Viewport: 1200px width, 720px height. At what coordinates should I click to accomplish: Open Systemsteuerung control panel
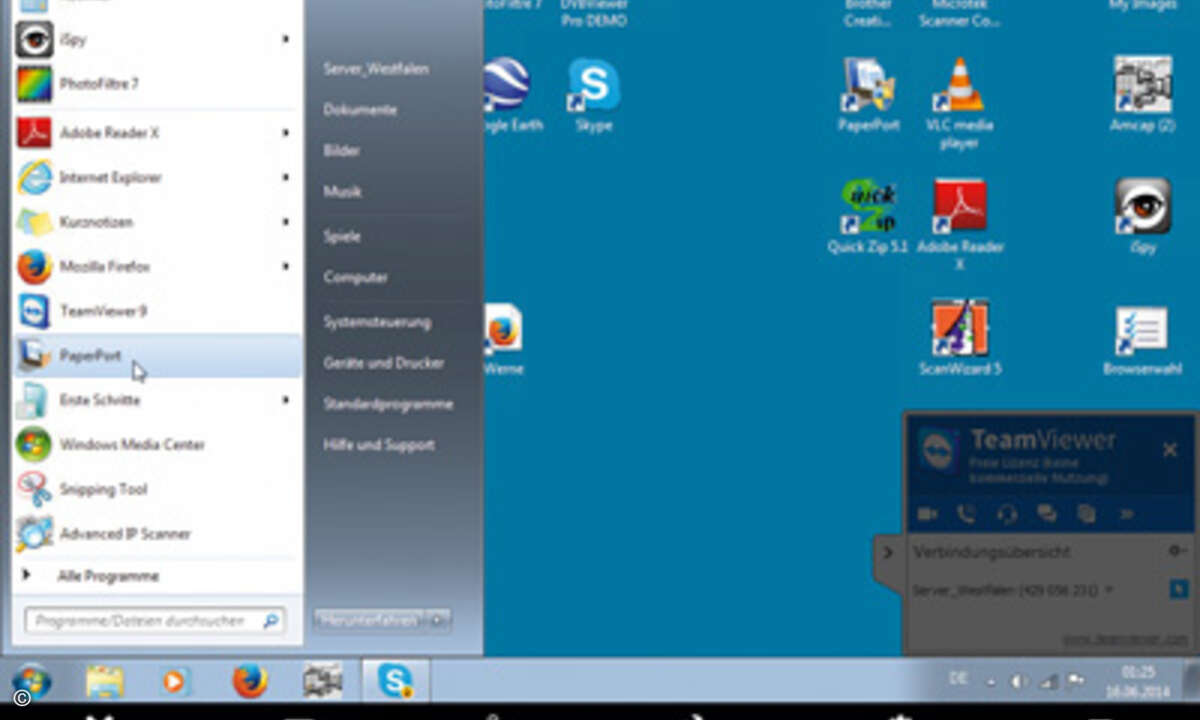[x=377, y=322]
